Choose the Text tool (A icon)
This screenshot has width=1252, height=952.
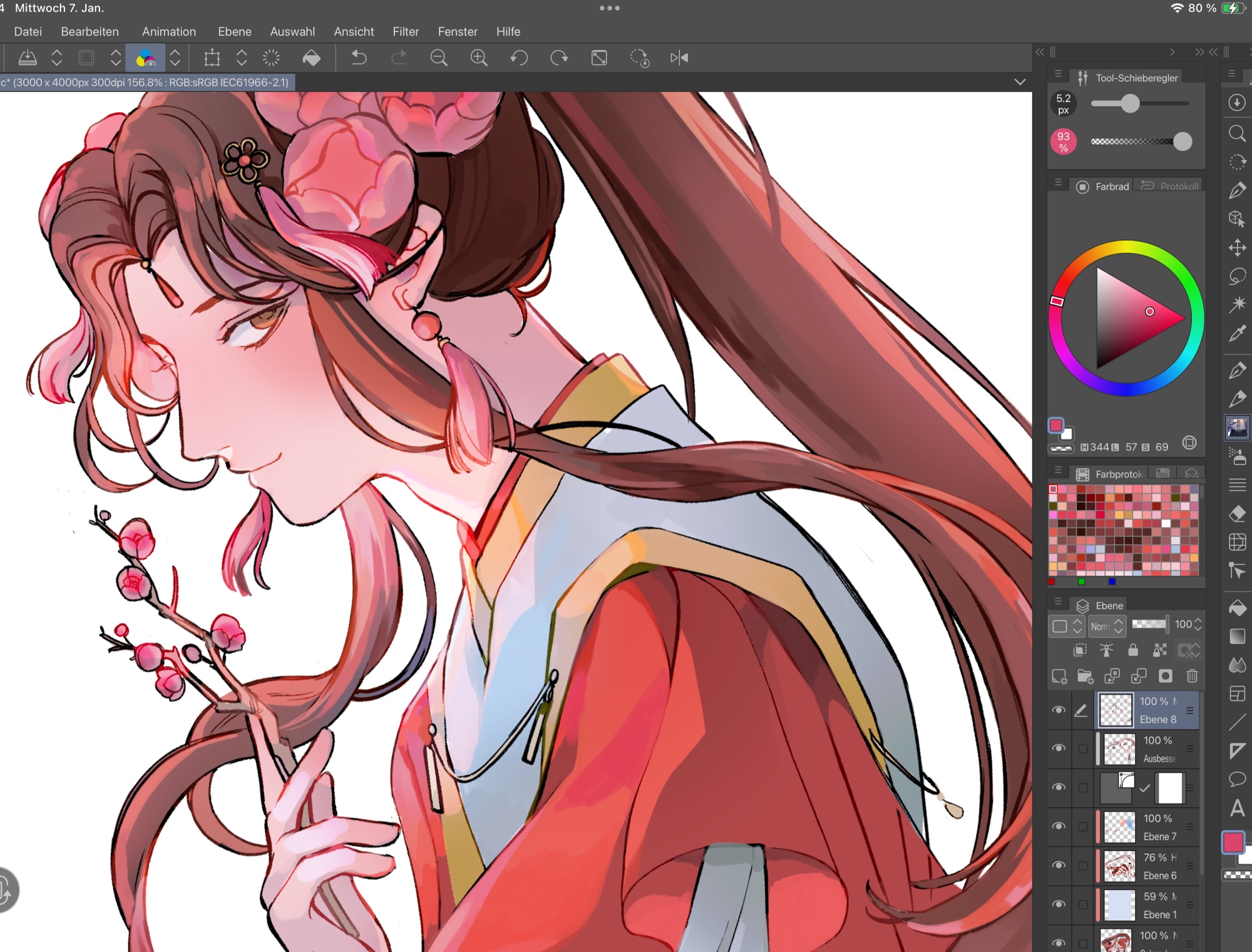[1237, 808]
